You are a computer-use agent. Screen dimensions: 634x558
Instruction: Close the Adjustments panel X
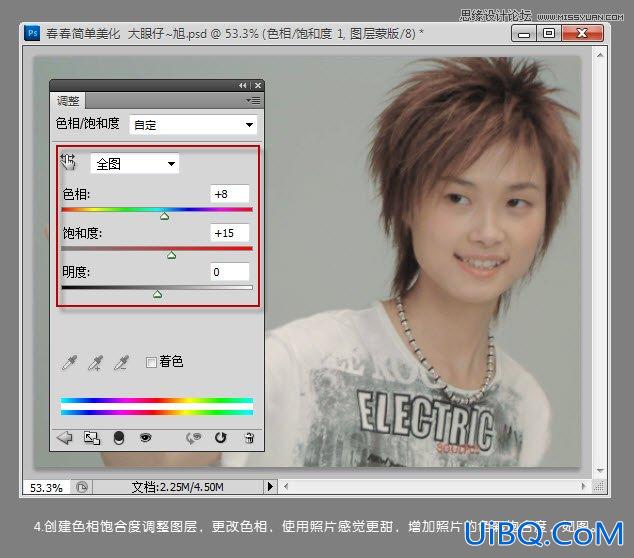pyautogui.click(x=258, y=85)
